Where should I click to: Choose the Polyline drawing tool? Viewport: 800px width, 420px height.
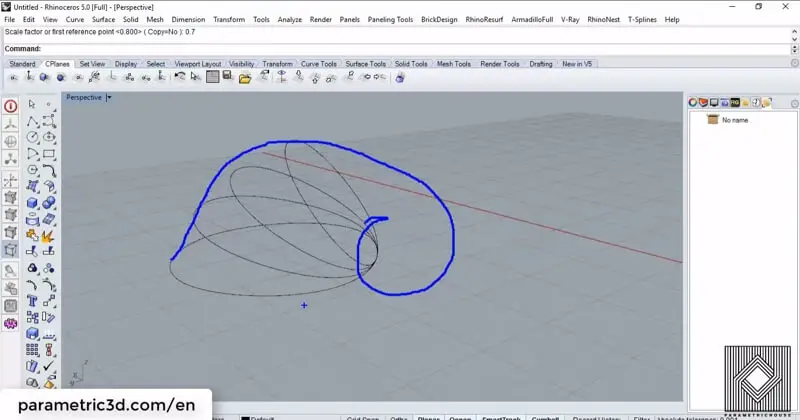[32, 121]
